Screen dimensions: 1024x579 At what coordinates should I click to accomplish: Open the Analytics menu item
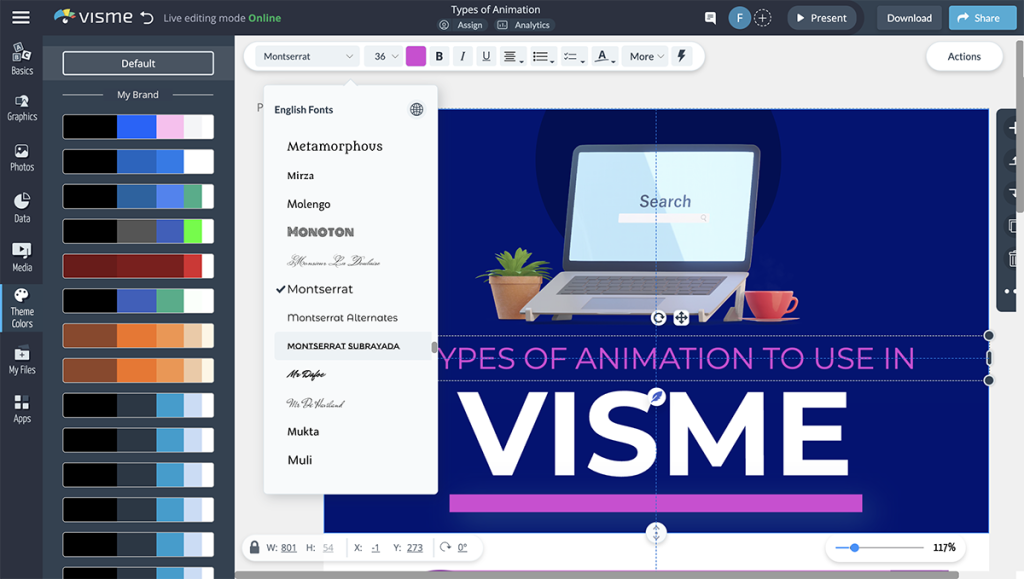[524, 24]
